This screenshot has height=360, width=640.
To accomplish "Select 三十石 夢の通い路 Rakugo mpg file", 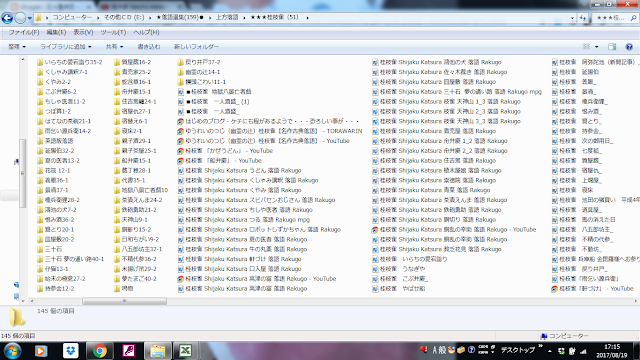I will [457, 91].
